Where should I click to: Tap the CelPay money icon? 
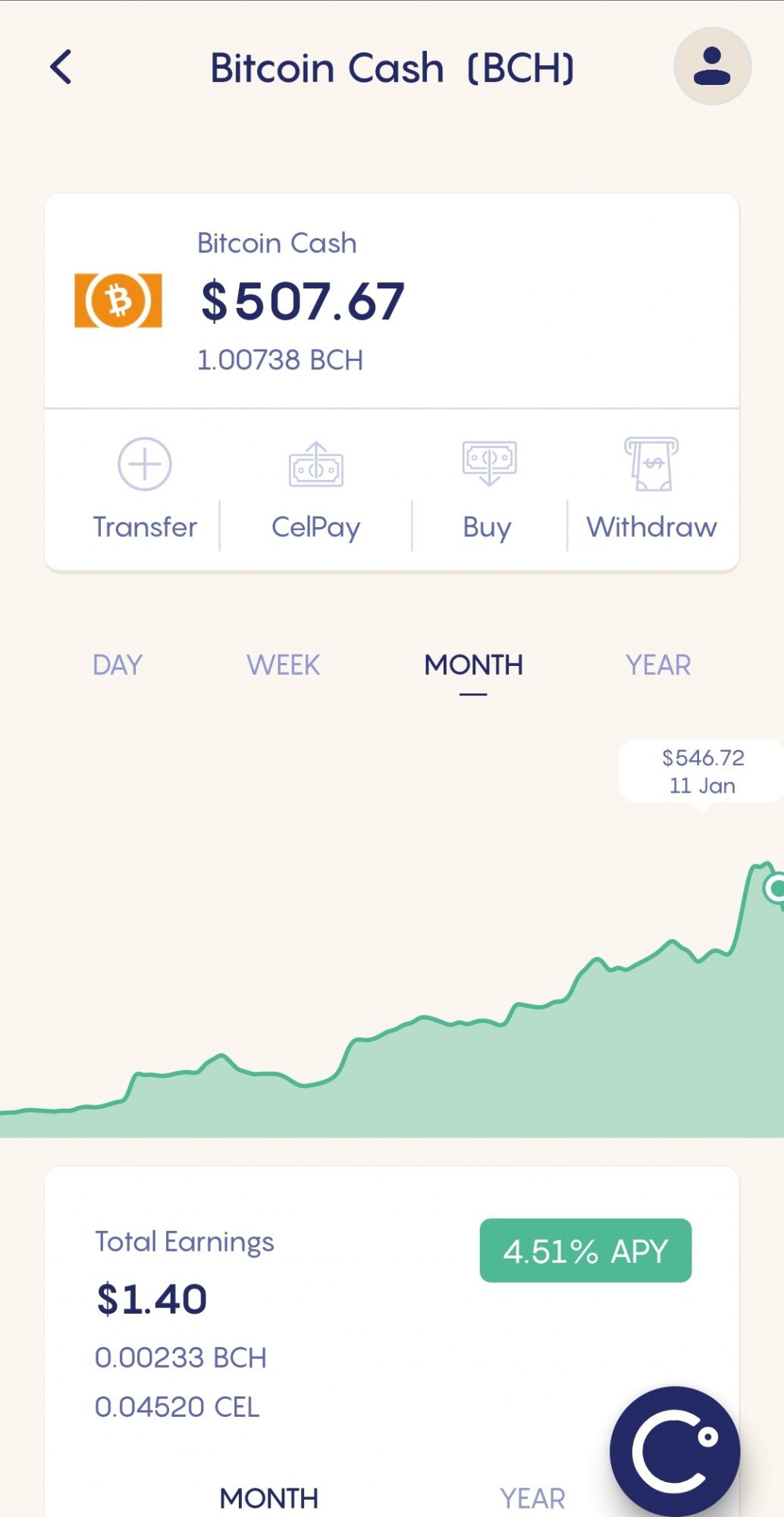coord(316,464)
